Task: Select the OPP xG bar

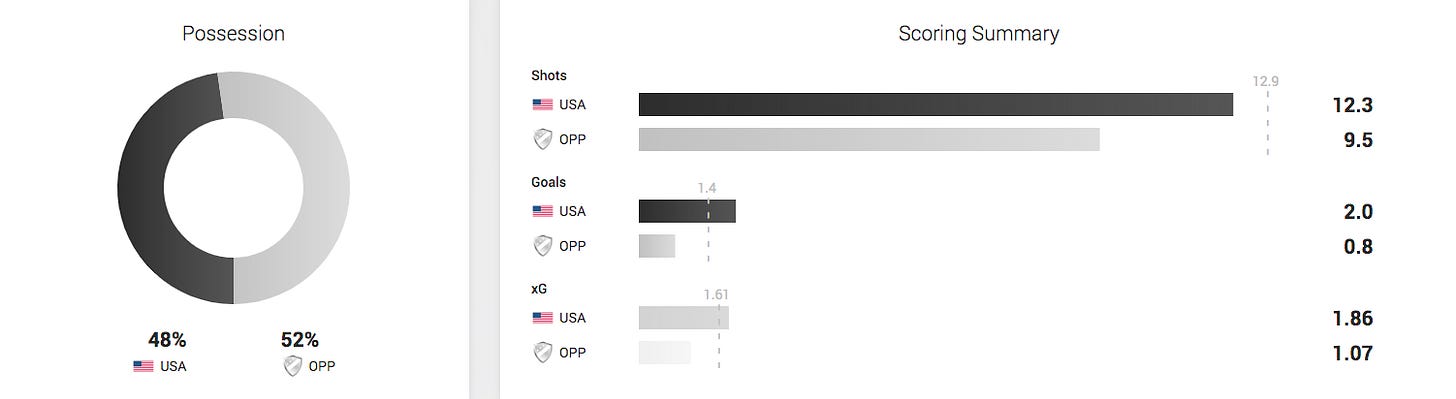Action: coord(665,353)
